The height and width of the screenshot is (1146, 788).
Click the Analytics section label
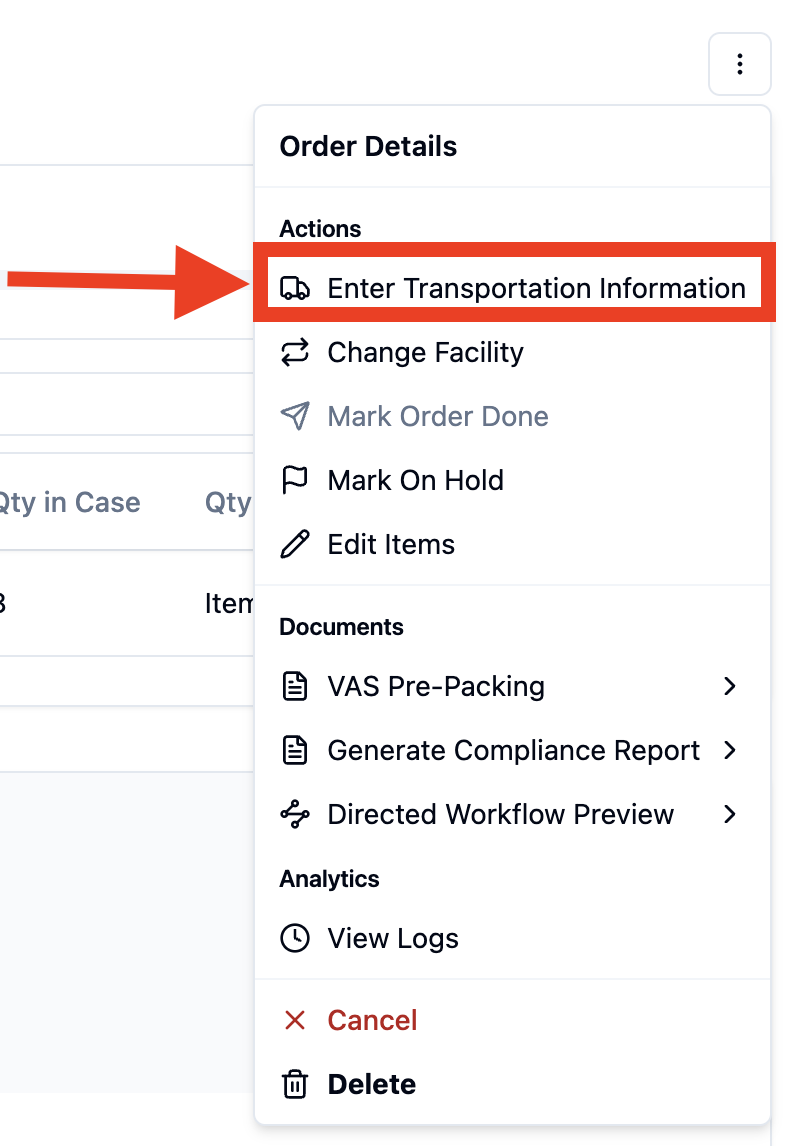(330, 879)
